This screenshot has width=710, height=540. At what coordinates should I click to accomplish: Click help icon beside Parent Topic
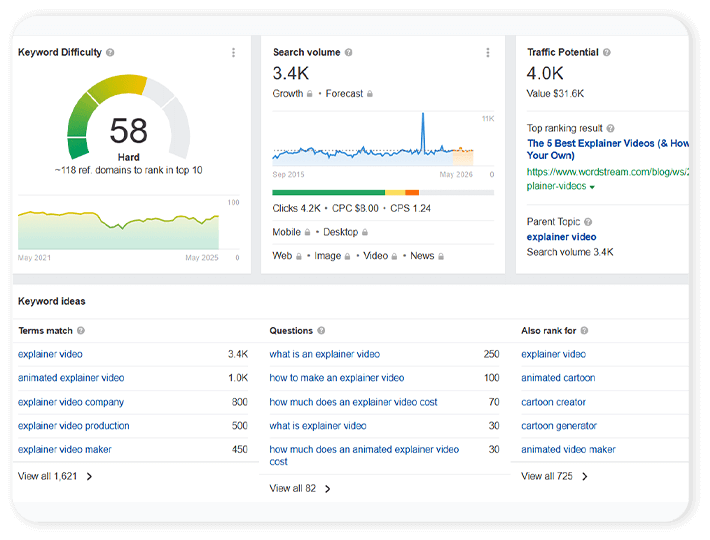click(588, 222)
